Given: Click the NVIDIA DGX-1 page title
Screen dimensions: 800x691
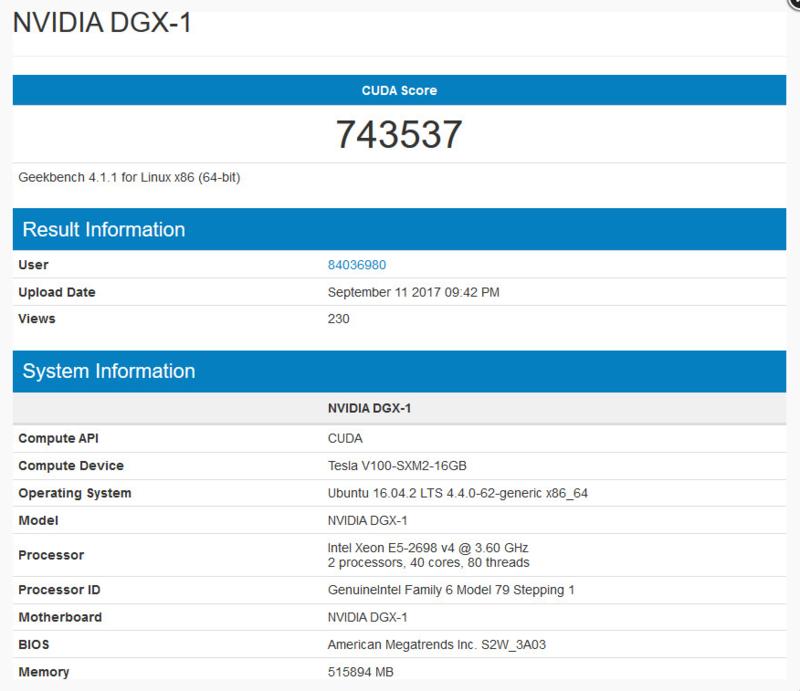Looking at the screenshot, I should tap(101, 23).
